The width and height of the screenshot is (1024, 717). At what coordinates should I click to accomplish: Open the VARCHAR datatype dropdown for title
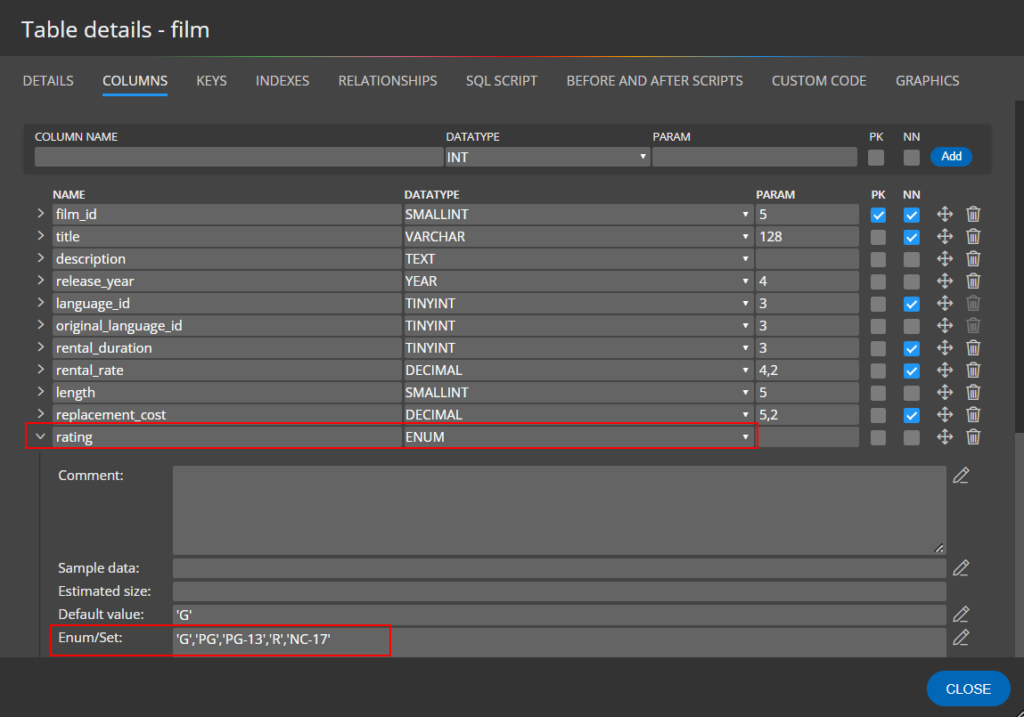[578, 236]
